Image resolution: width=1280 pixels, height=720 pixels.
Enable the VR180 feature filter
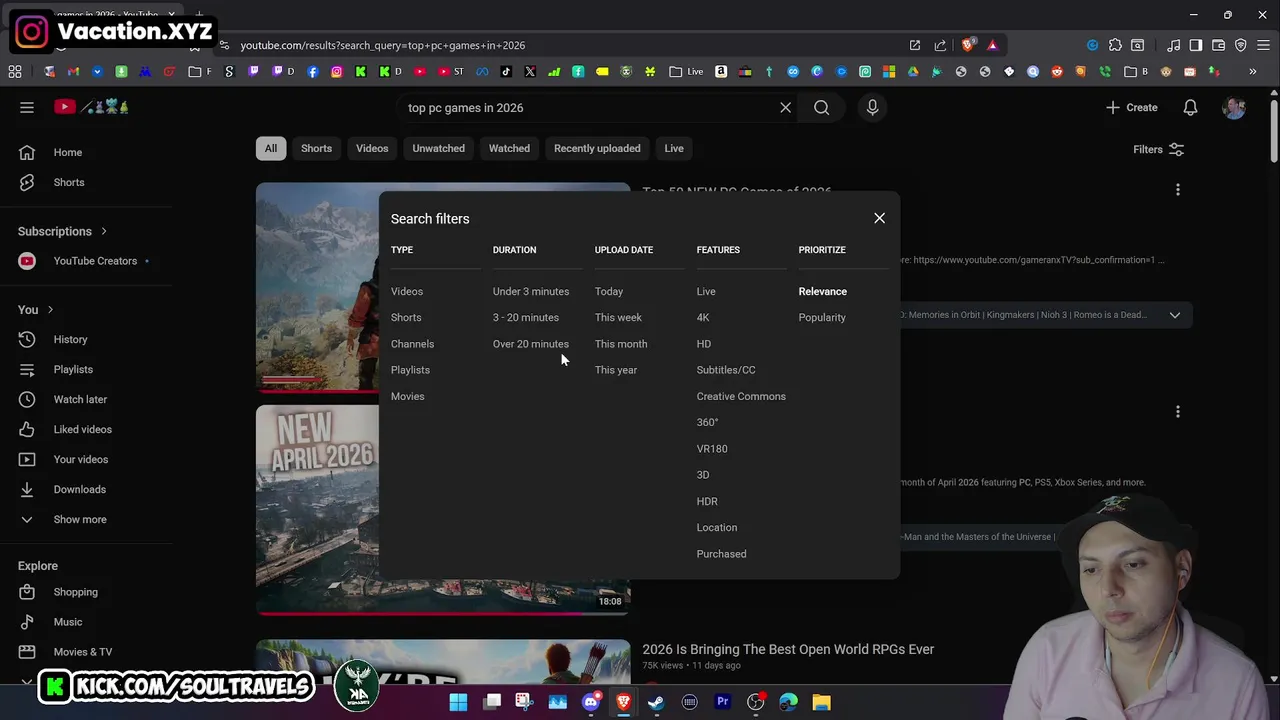click(712, 449)
